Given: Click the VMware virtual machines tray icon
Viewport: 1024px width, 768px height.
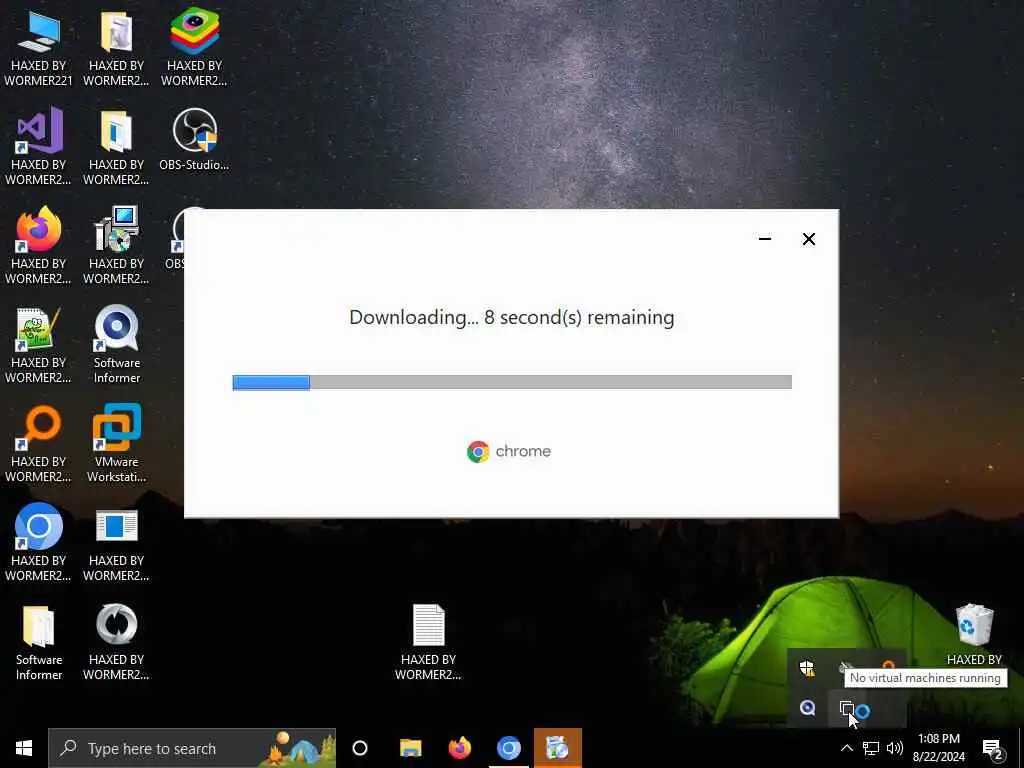Looking at the screenshot, I should 848,709.
